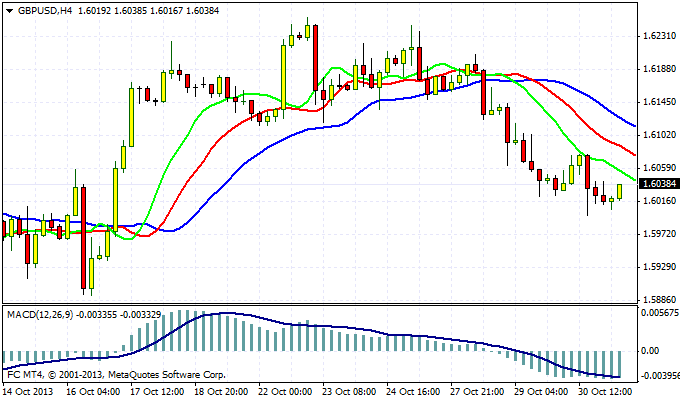Click the MACD(12,26,9) indicator label
Screen dimensions: 680x400
click(40, 315)
